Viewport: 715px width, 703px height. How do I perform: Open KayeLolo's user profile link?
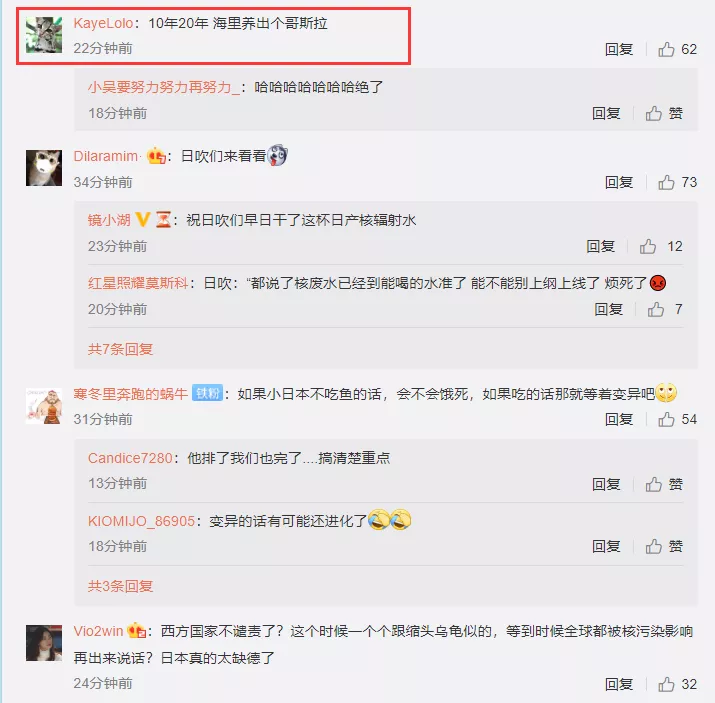click(x=104, y=23)
